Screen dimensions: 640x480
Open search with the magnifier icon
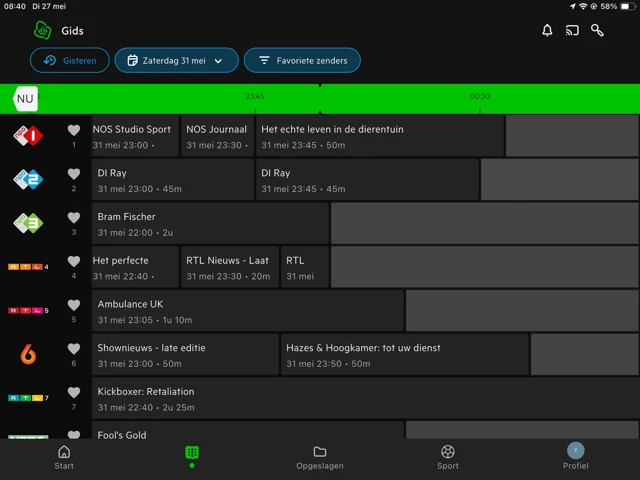pos(597,30)
